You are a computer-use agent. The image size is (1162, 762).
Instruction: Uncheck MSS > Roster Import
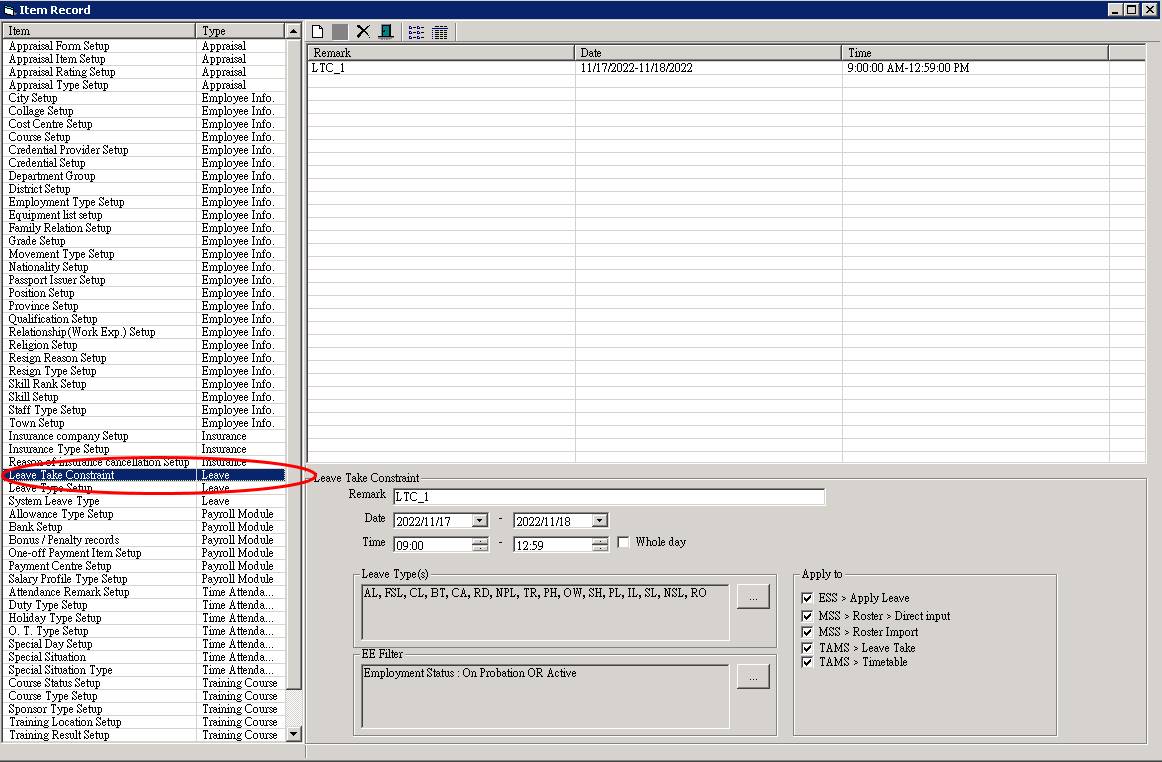pos(806,630)
